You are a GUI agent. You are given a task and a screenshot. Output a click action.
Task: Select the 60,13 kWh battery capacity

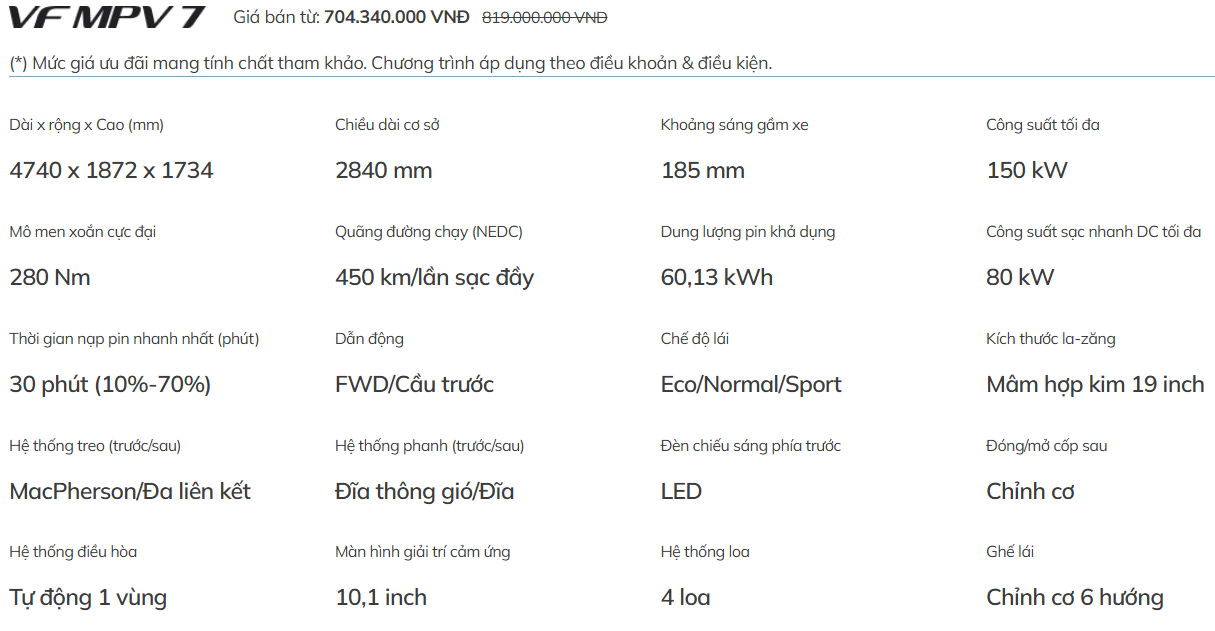click(x=717, y=277)
